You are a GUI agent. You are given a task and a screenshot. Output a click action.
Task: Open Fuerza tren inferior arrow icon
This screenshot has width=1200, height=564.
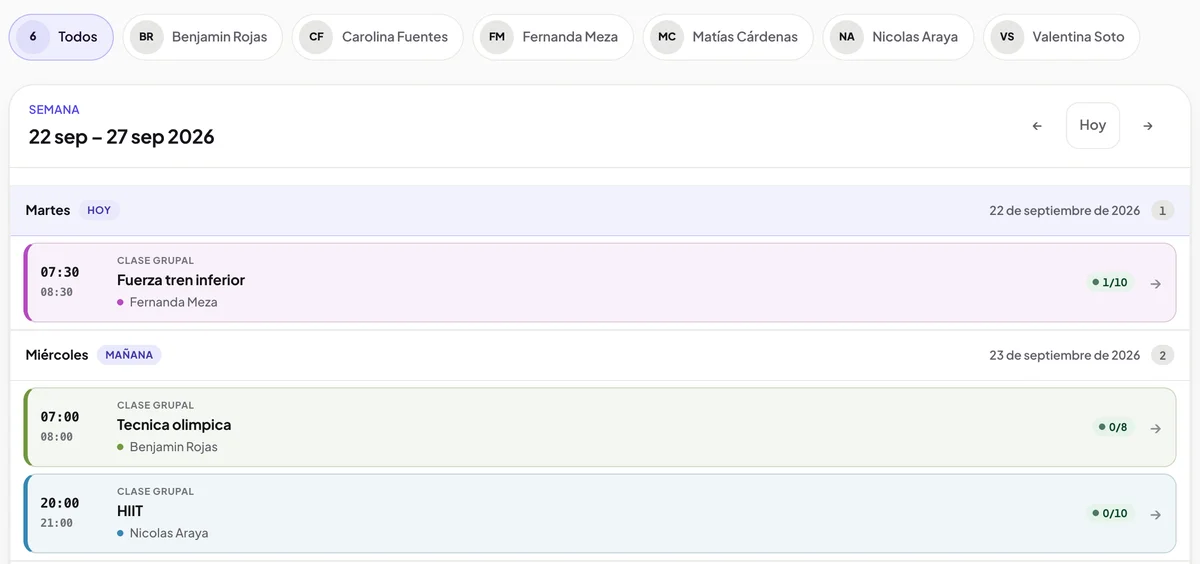[x=1155, y=284]
